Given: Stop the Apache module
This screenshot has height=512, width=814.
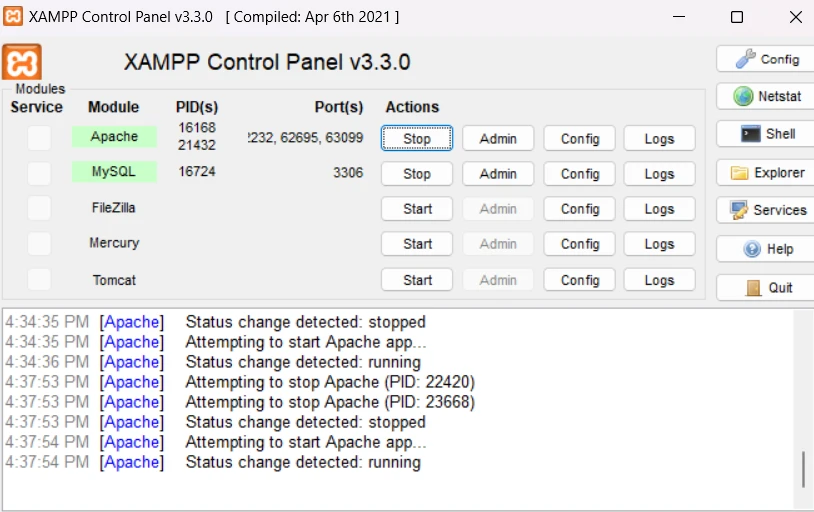Looking at the screenshot, I should [417, 139].
